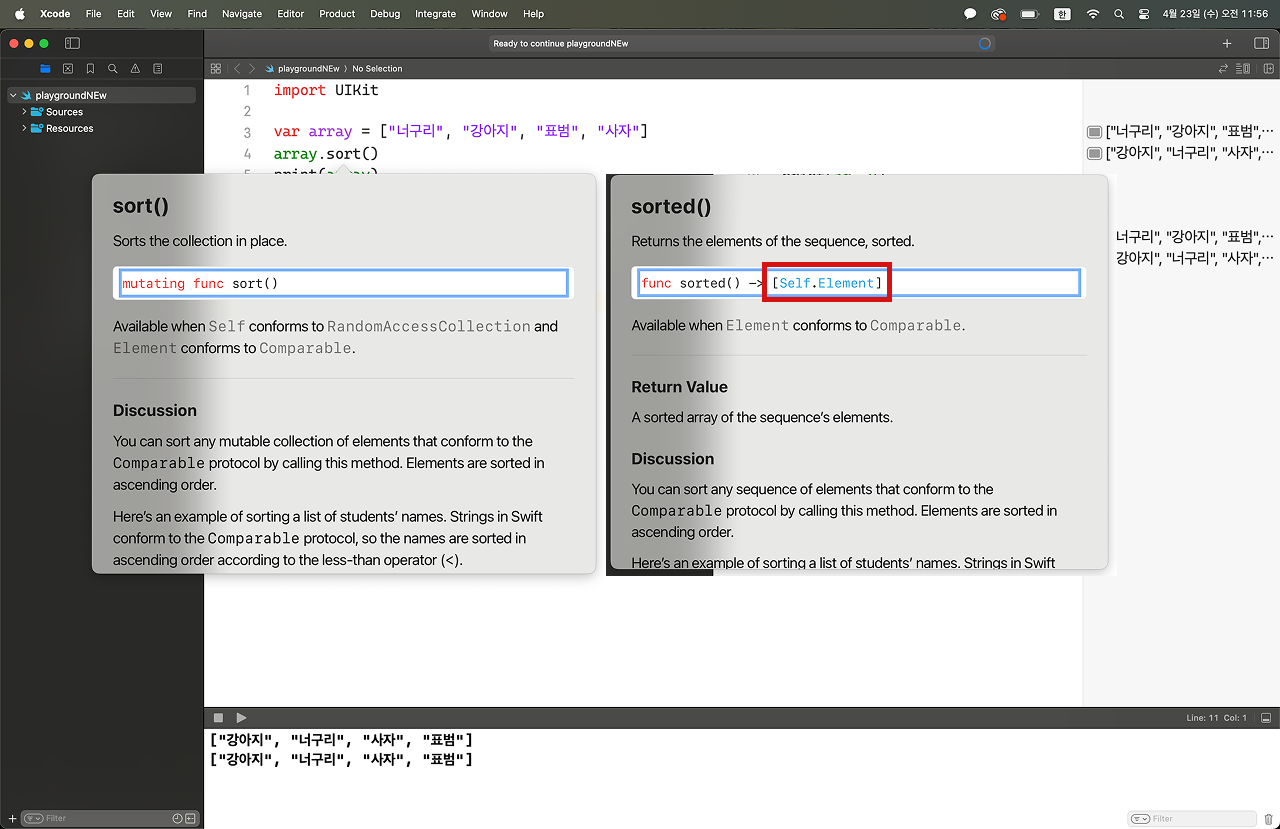Click the import UIKit code line
The height and width of the screenshot is (829, 1280).
(x=326, y=90)
